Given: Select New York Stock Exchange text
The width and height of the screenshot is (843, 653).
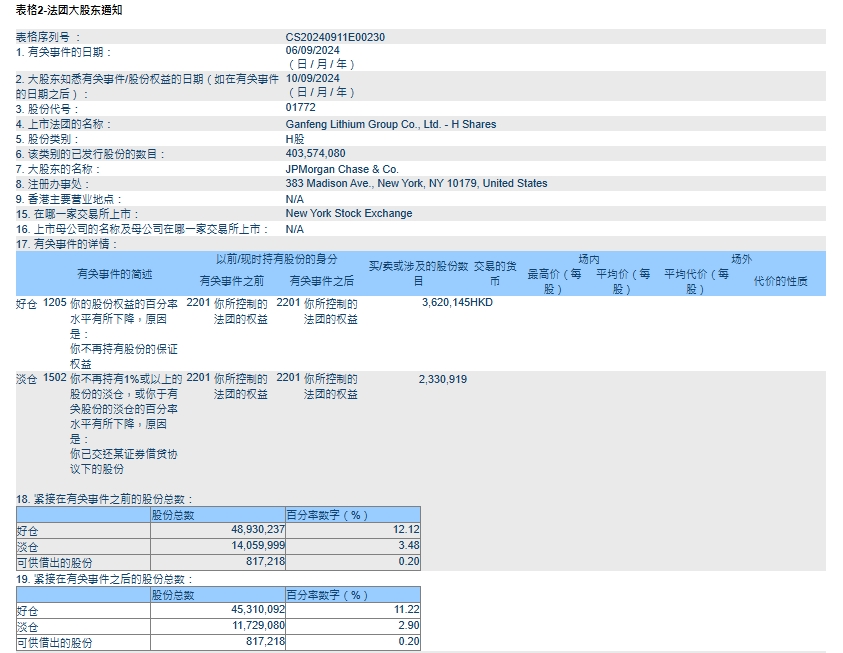Looking at the screenshot, I should coord(349,213).
